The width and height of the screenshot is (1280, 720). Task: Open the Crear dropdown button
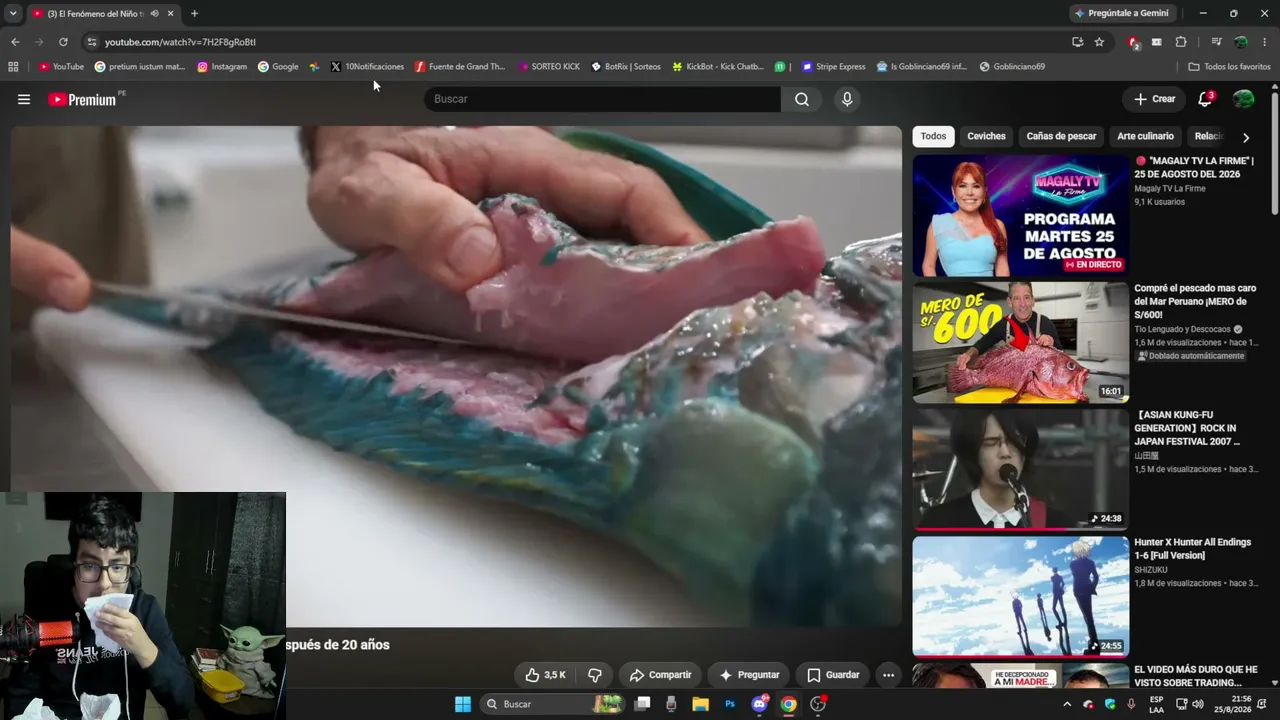(1154, 99)
